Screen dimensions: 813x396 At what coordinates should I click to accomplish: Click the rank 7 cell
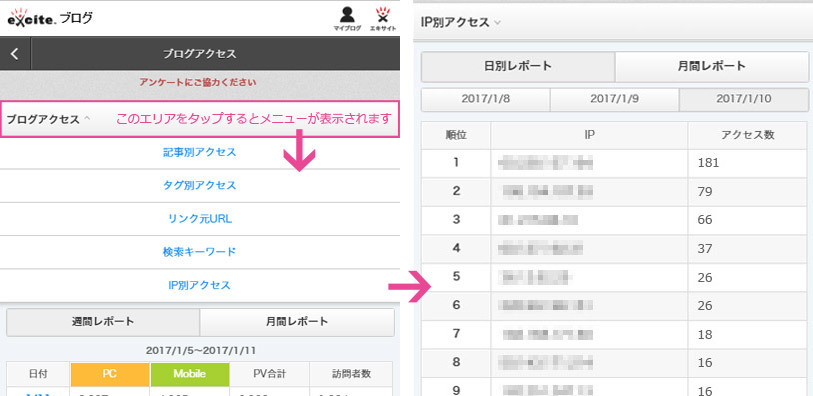point(456,334)
